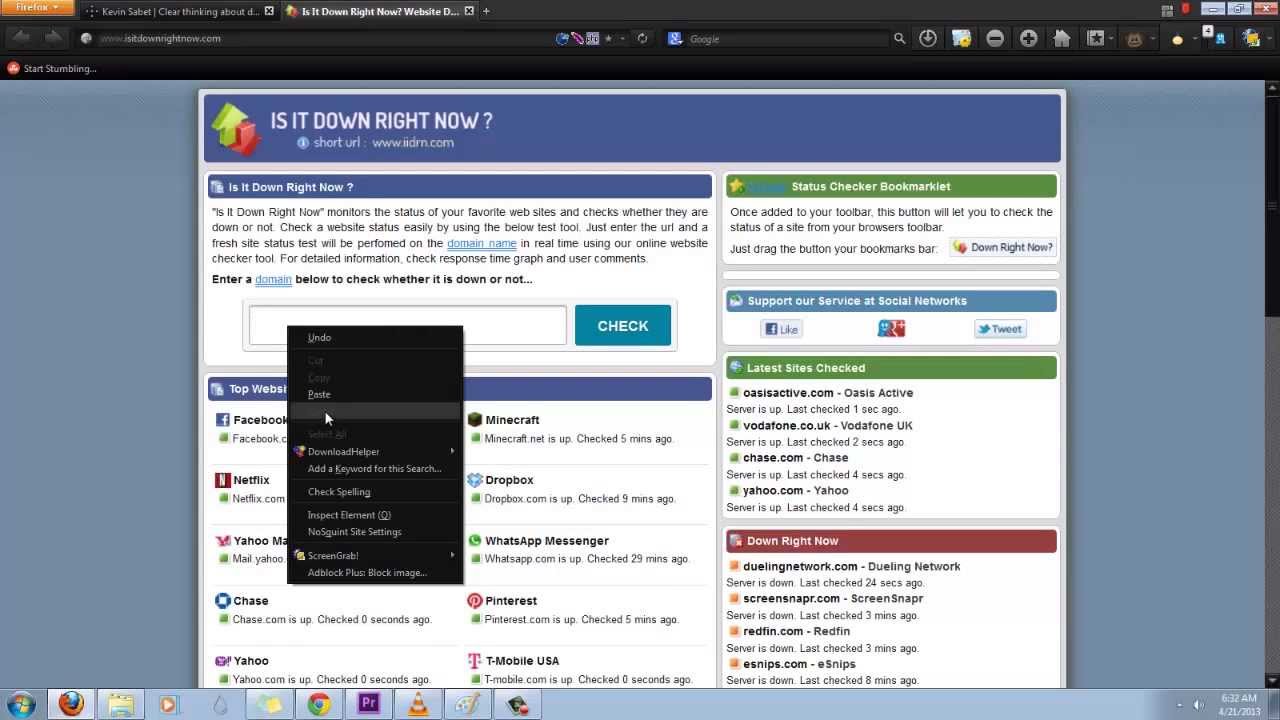Image resolution: width=1280 pixels, height=720 pixels.
Task: Click the Minecraft block icon
Action: 474,420
